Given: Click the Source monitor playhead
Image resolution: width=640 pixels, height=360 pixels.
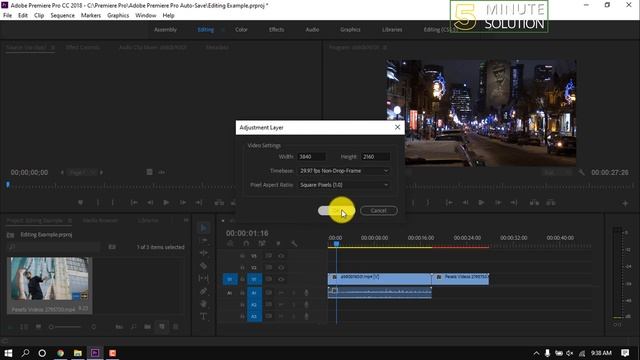Looking at the screenshot, I should [x=8, y=185].
